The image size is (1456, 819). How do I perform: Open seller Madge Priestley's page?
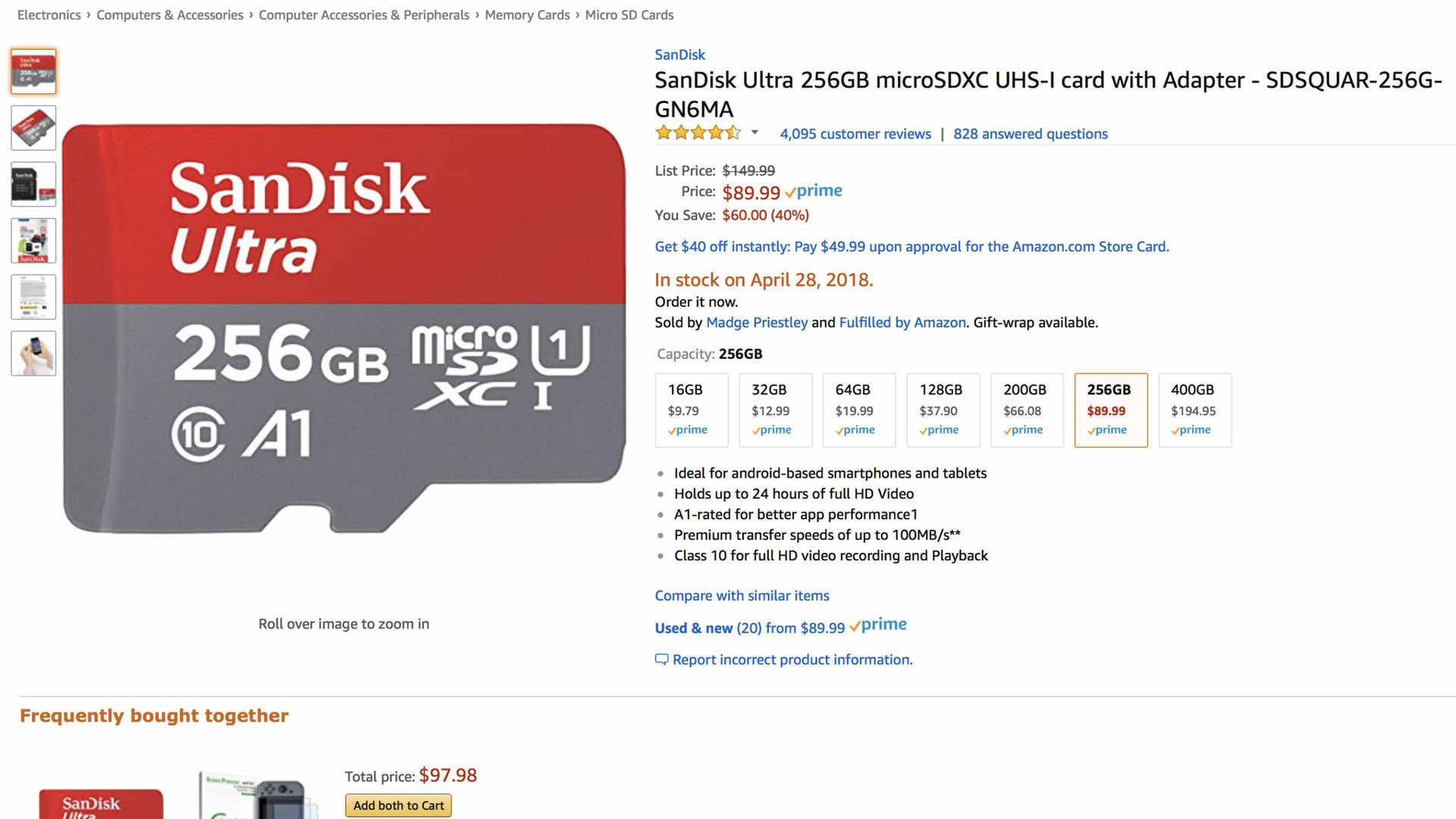click(x=756, y=322)
